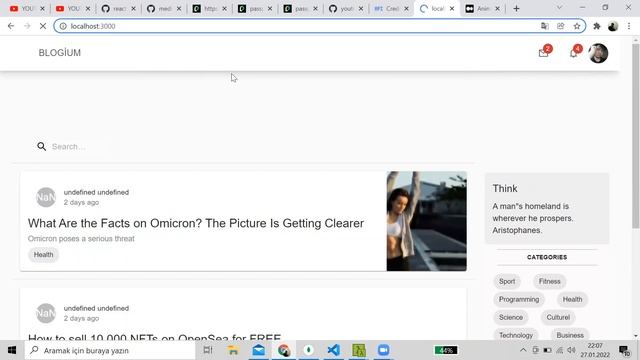Open Visual Studio Code from the taskbar
The height and width of the screenshot is (360, 640).
tap(333, 350)
